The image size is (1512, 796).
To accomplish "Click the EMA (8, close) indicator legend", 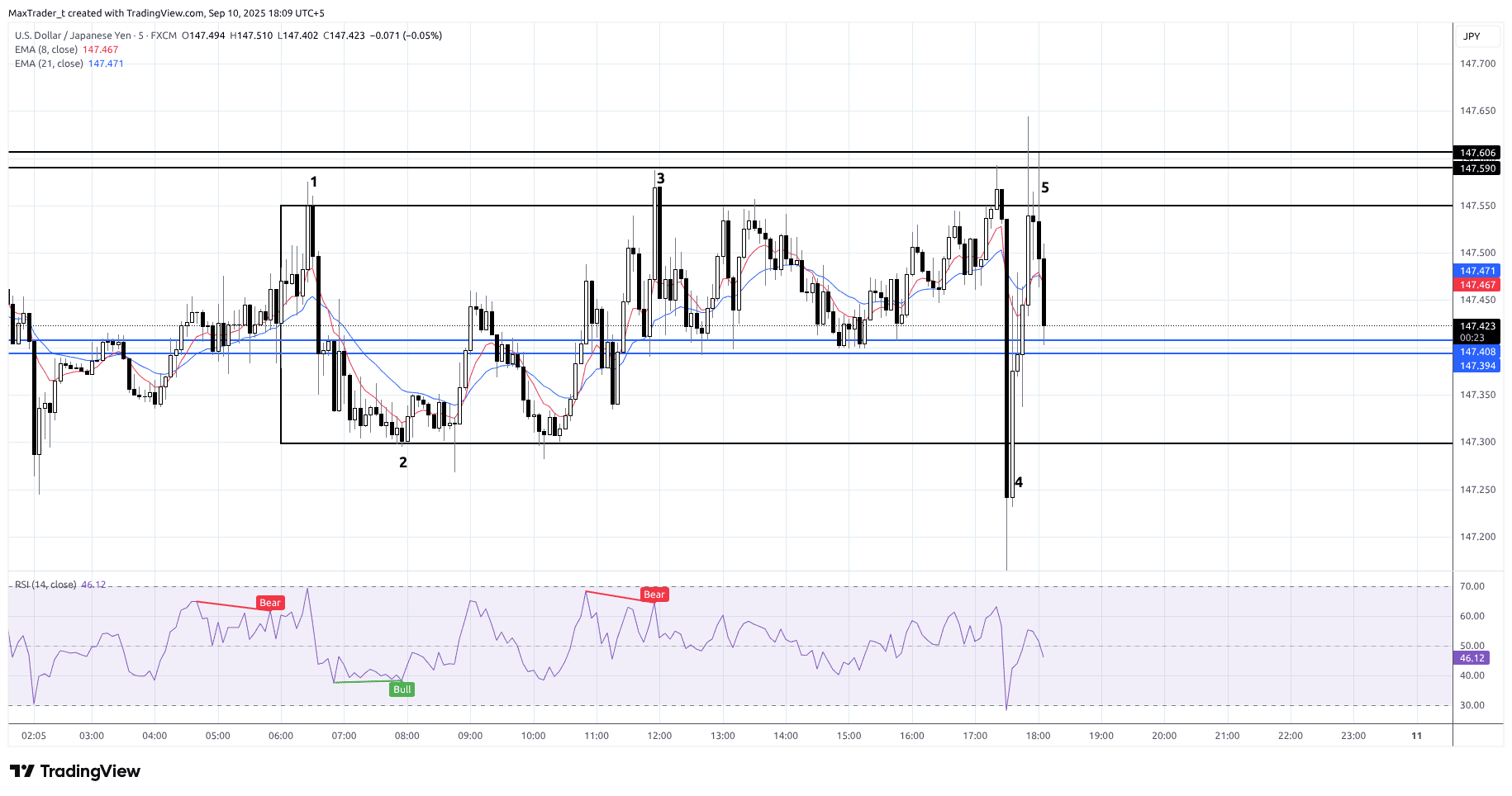I will click(46, 50).
